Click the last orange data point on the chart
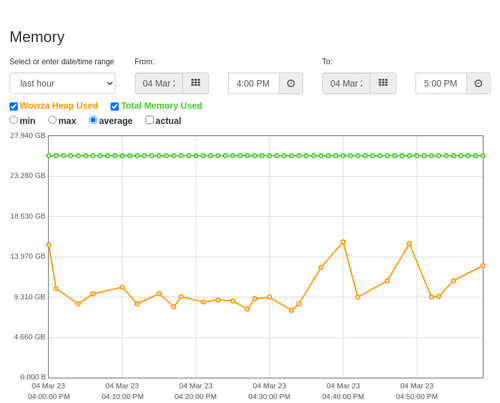 (483, 266)
